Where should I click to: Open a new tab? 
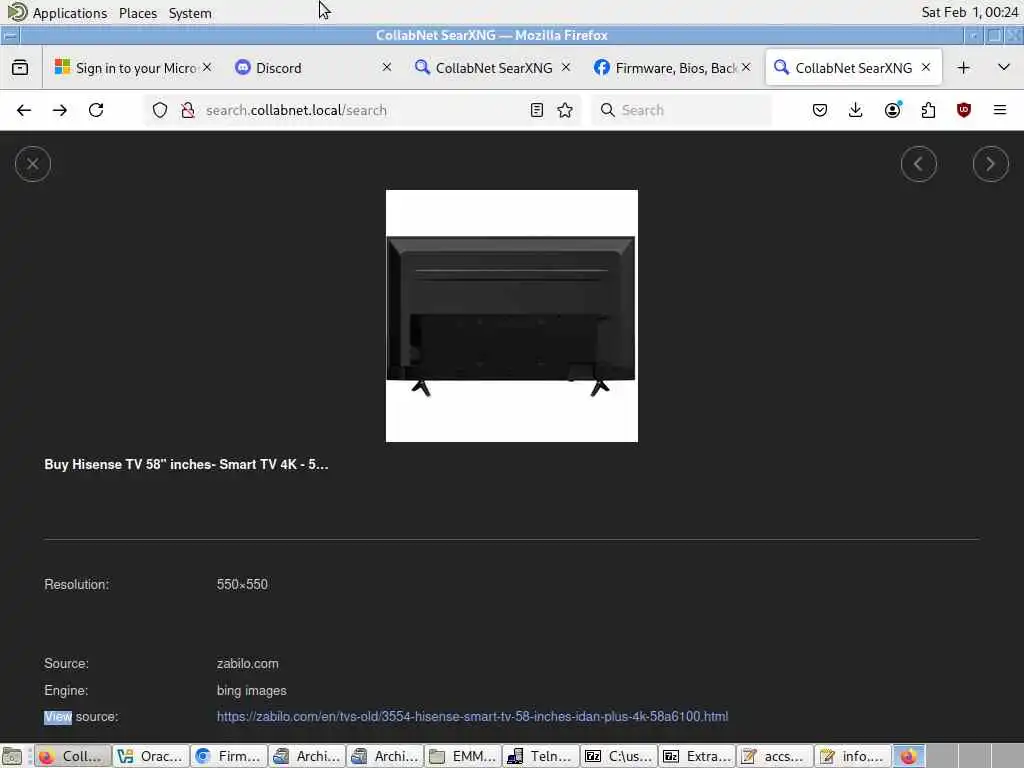(963, 67)
